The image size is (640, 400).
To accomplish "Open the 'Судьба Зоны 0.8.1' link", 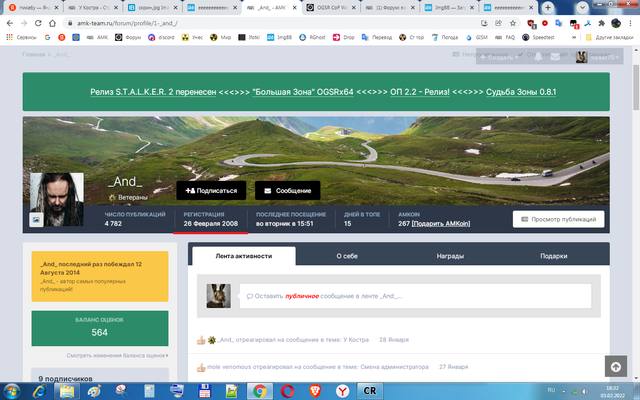I will coord(521,92).
